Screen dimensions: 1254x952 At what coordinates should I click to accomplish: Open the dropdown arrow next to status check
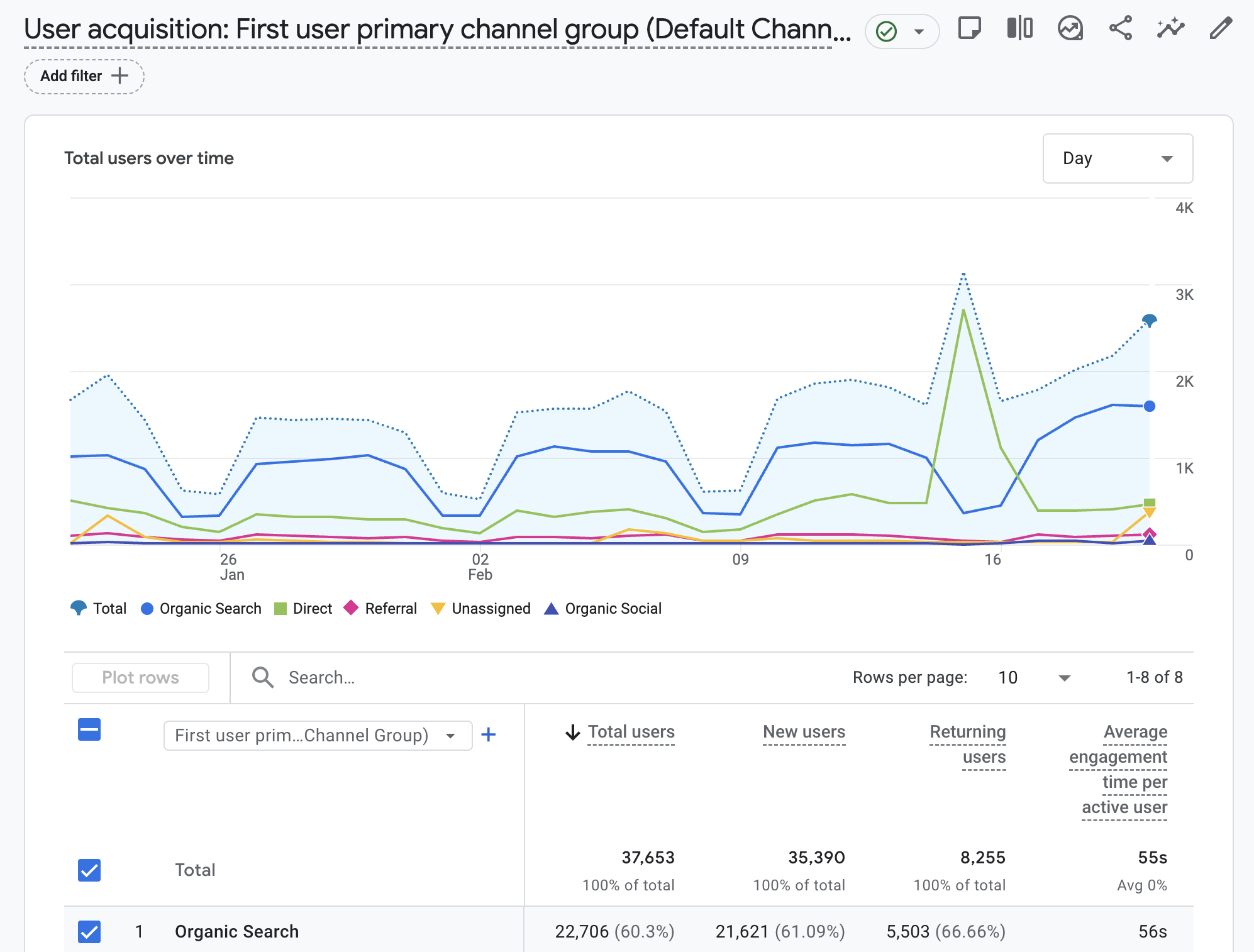(919, 31)
